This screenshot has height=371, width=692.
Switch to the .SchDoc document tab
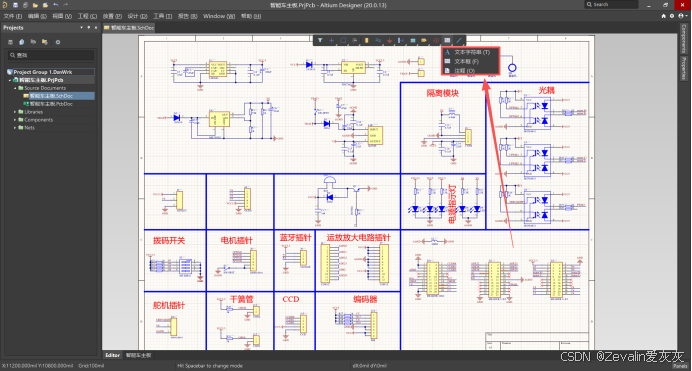click(x=129, y=28)
